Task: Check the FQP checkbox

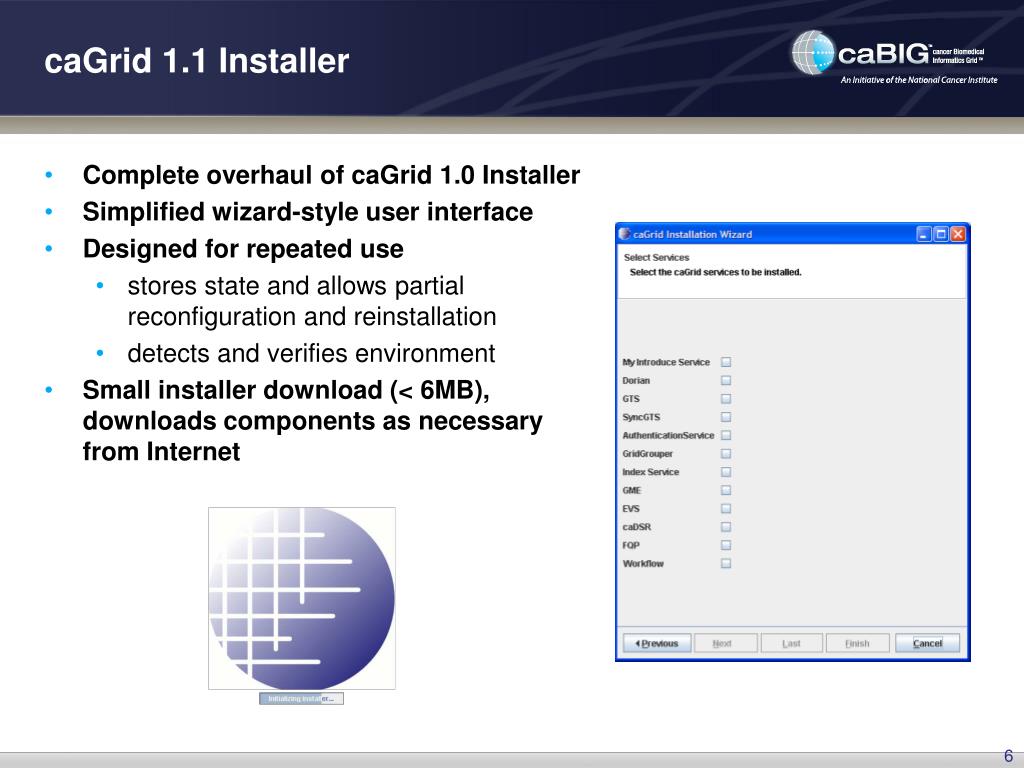Action: (726, 545)
